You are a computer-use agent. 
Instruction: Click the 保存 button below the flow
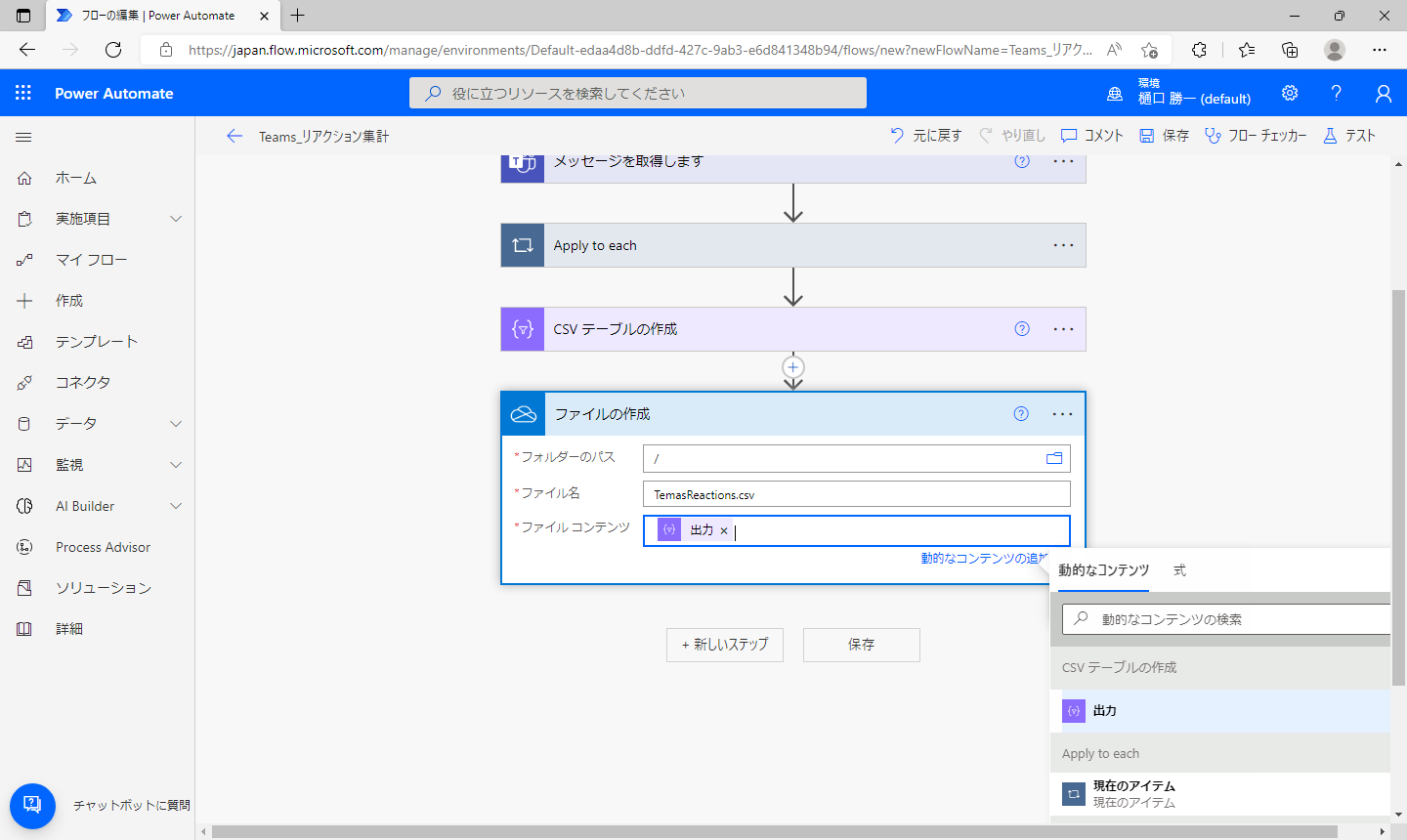862,645
